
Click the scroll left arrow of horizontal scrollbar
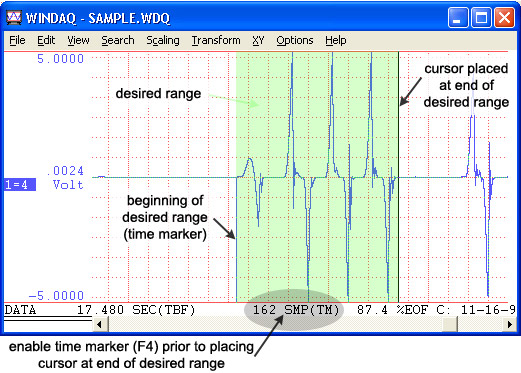99,324
